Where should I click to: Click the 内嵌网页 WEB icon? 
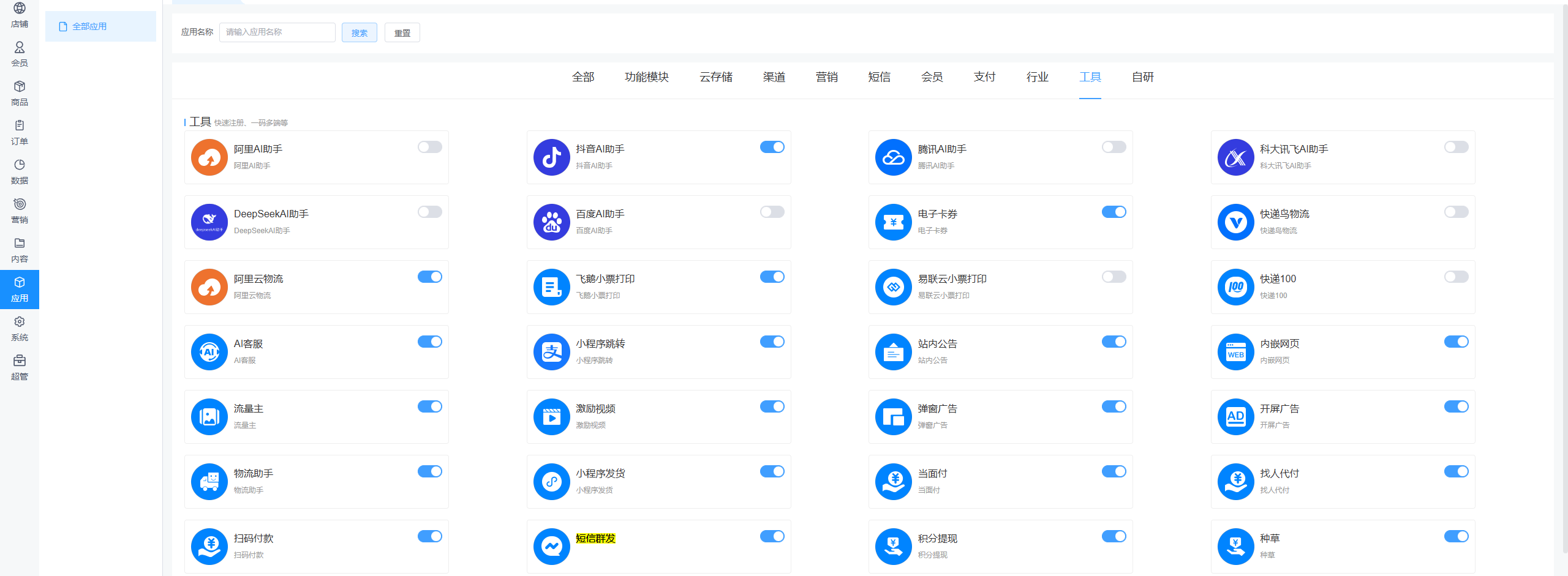click(x=1236, y=352)
